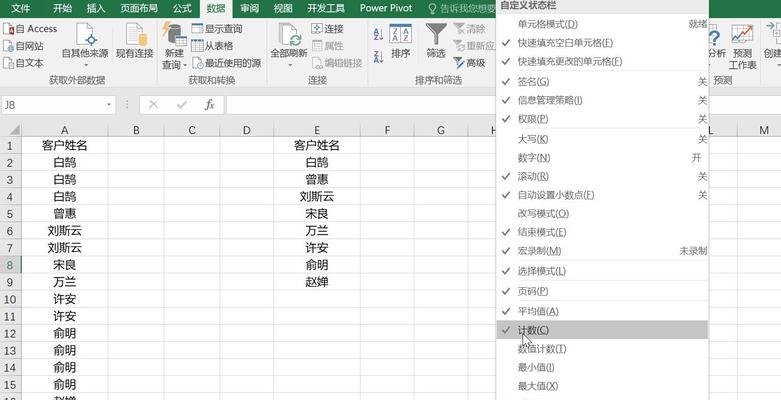This screenshot has height=400, width=781.
Task: Toggle the Filter funnel button
Action: [436, 41]
